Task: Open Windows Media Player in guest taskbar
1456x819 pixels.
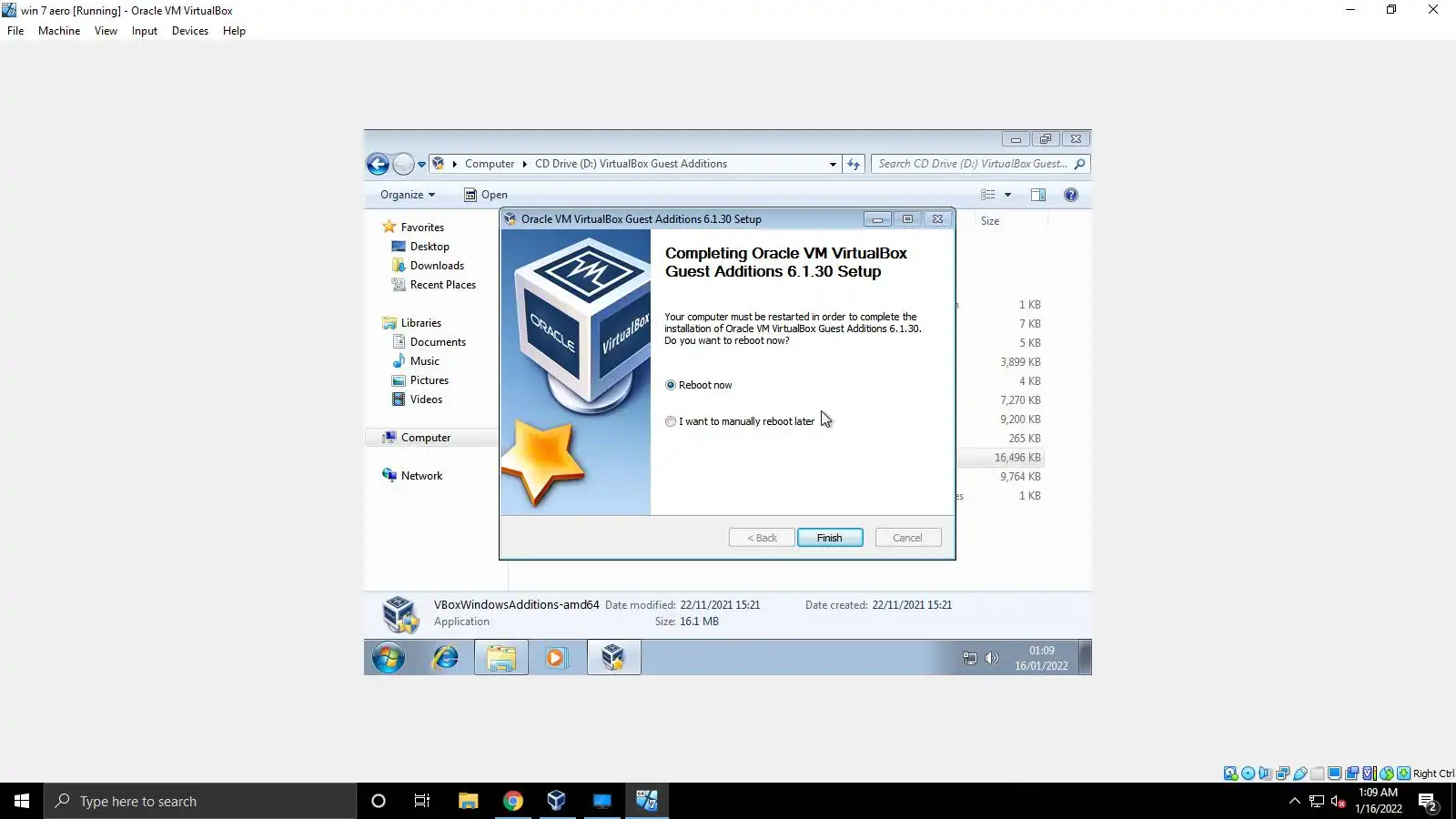Action: (x=557, y=657)
